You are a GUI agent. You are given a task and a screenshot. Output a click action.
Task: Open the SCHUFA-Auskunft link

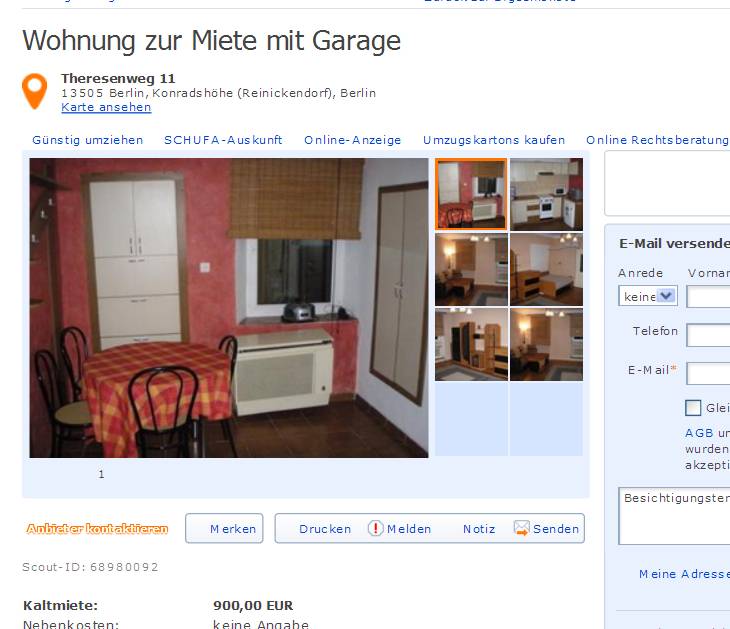[223, 140]
